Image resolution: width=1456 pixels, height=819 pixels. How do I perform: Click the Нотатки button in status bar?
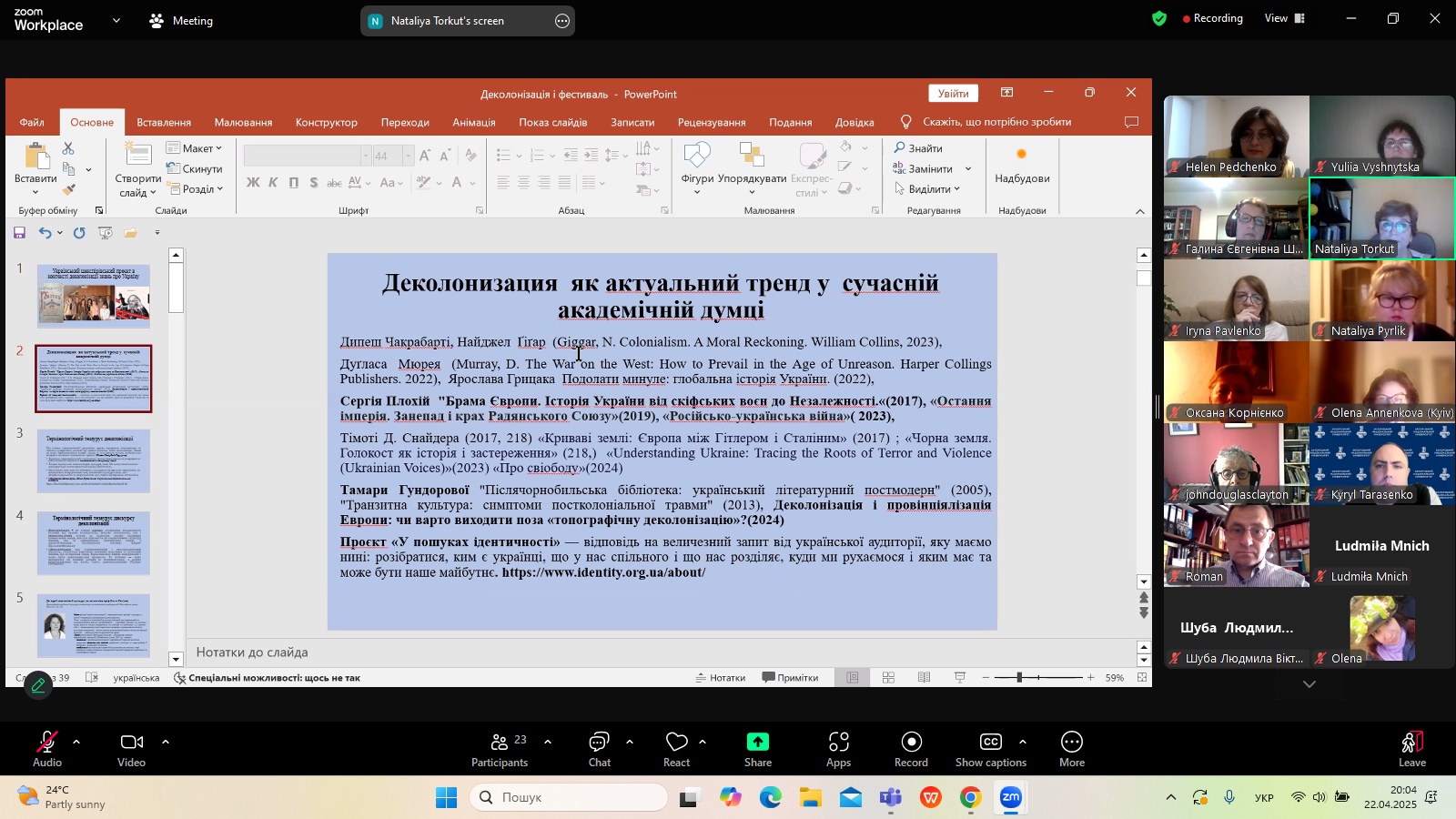[721, 678]
